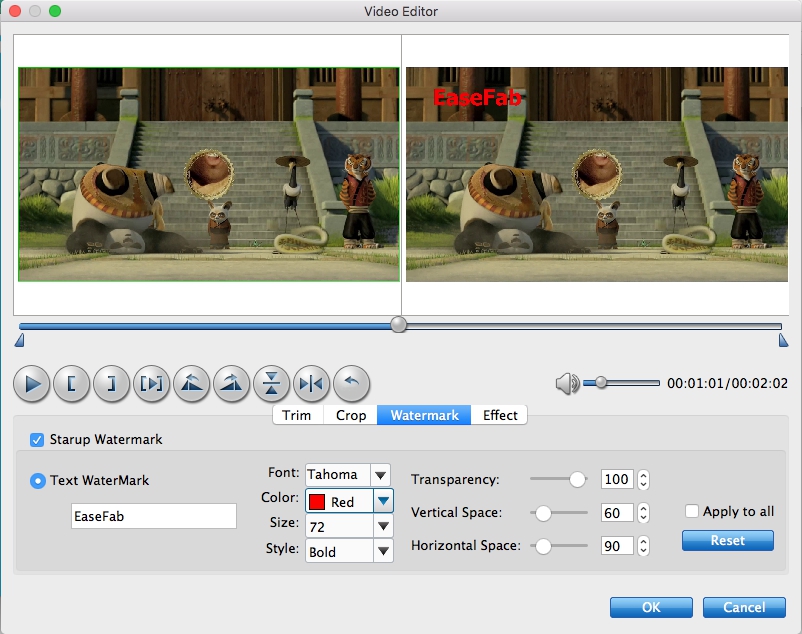Open the Effect tab
The height and width of the screenshot is (634, 802).
[x=500, y=415]
